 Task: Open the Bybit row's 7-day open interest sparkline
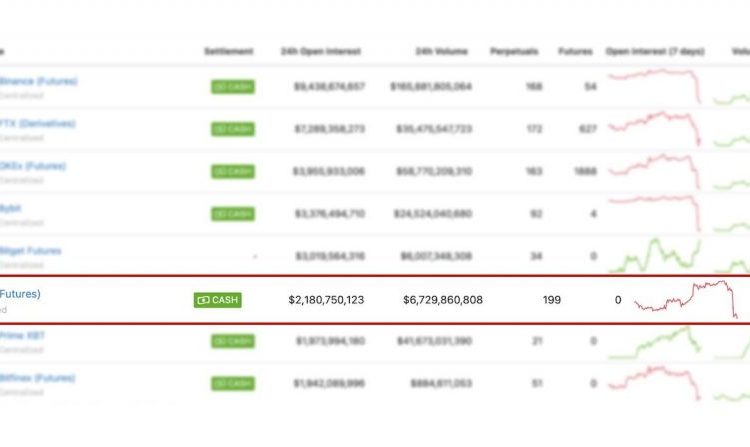coord(654,213)
